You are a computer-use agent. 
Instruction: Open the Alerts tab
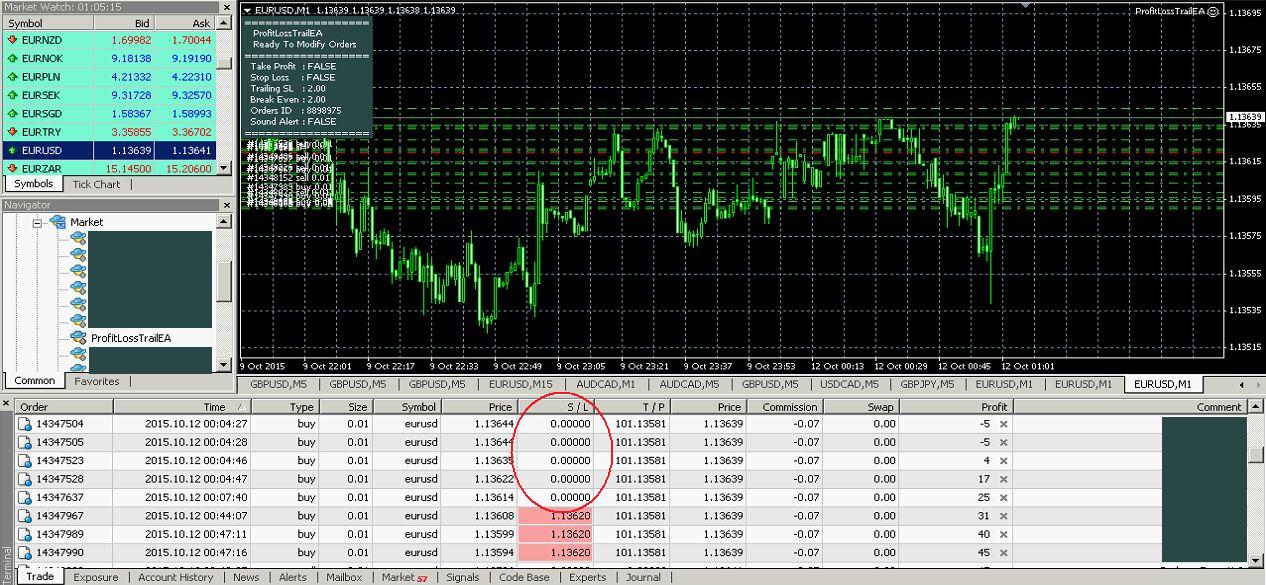pyautogui.click(x=293, y=577)
